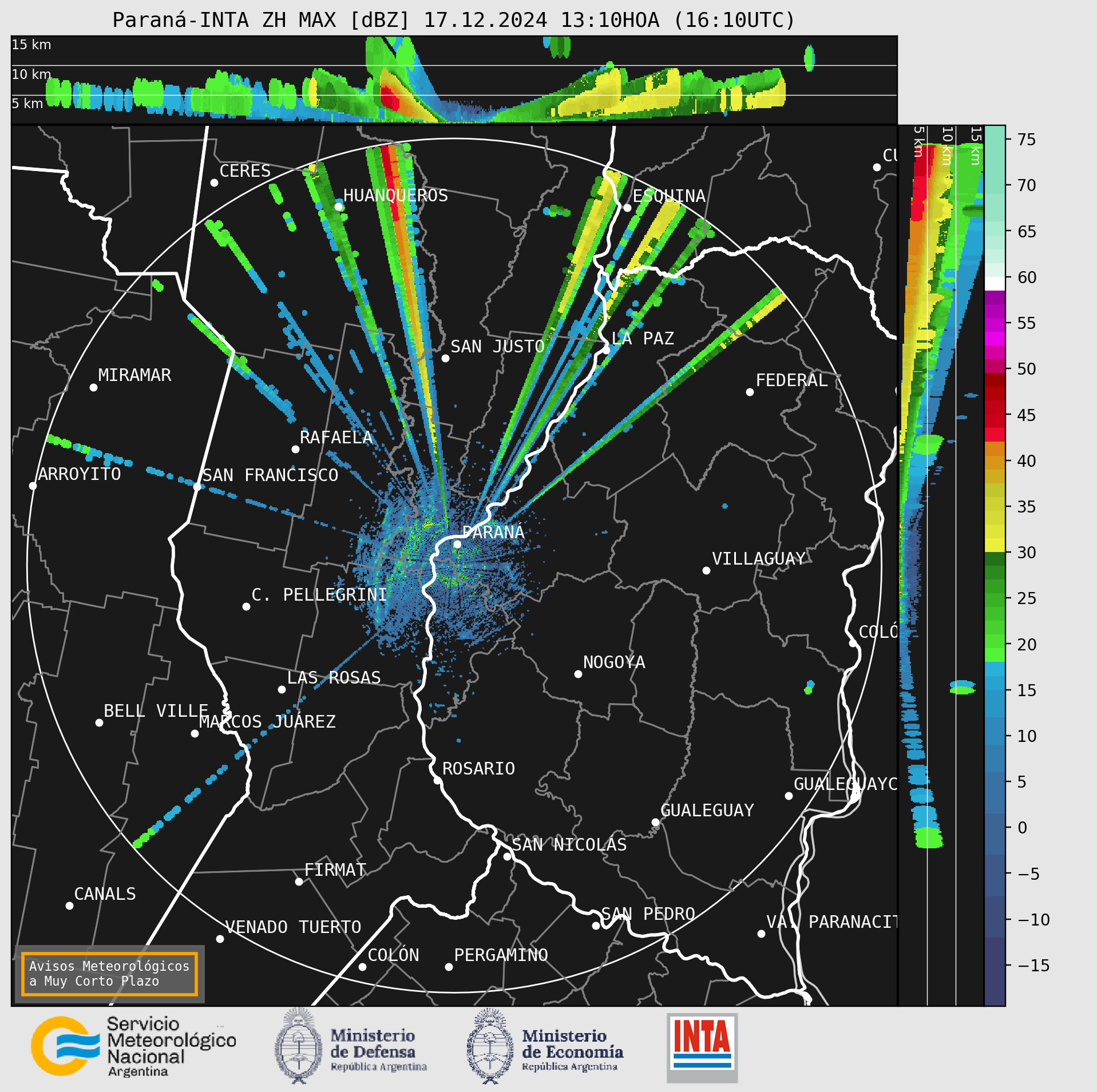The width and height of the screenshot is (1097, 1092).
Task: Click the ARROYITO city marker dot
Action: (33, 486)
